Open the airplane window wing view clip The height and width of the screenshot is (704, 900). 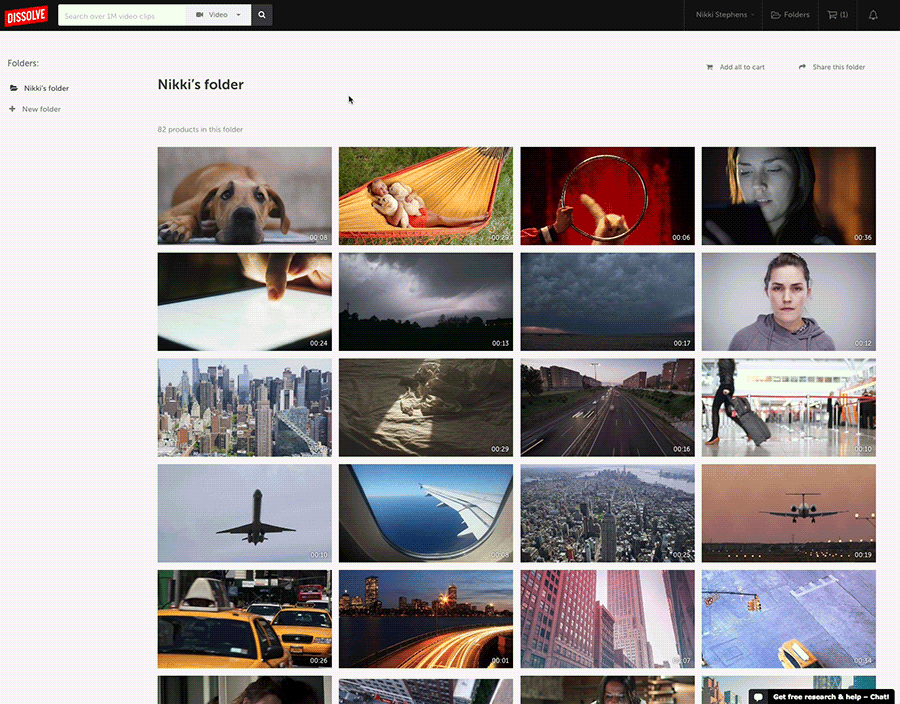click(x=426, y=513)
